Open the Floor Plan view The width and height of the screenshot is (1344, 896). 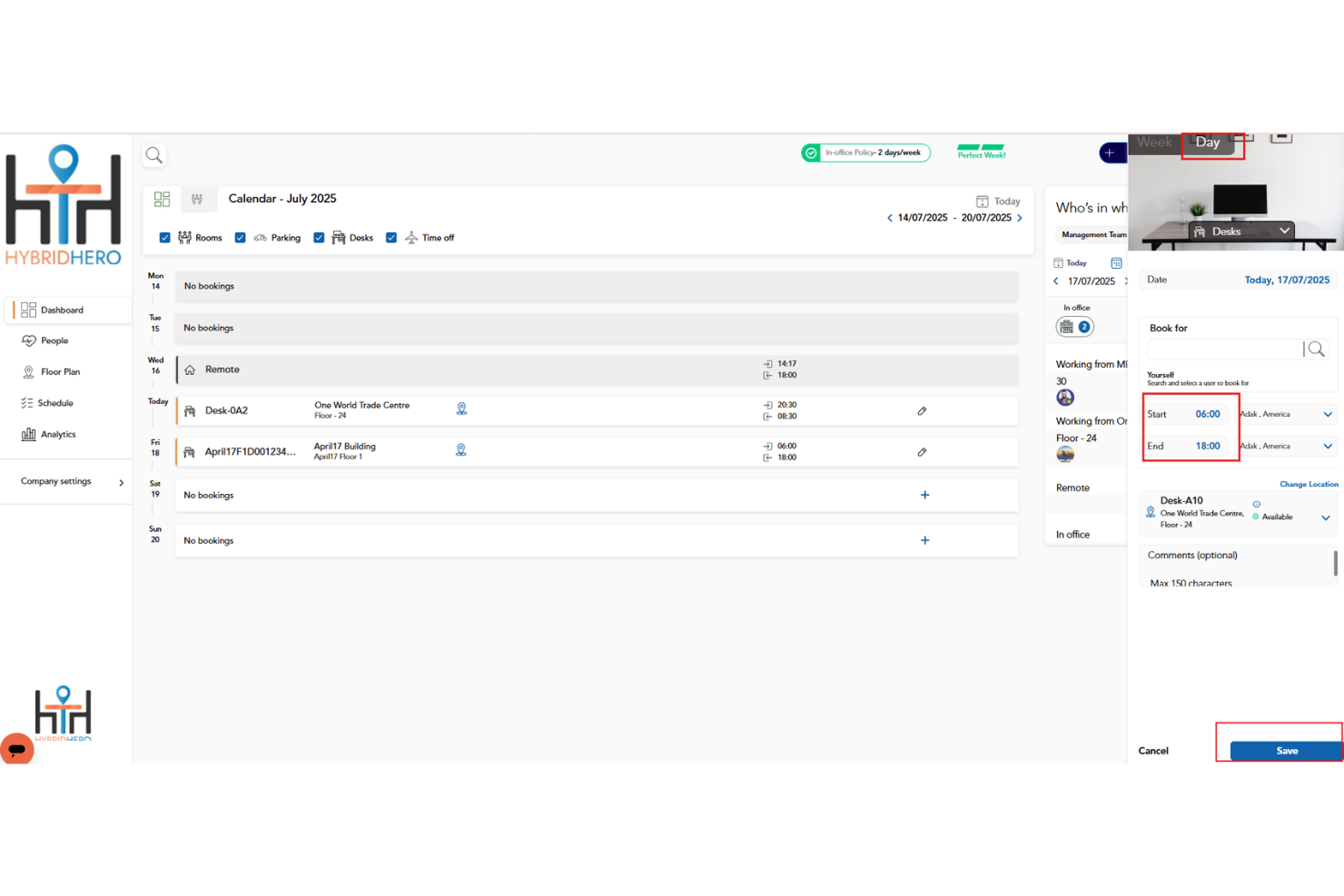[60, 371]
